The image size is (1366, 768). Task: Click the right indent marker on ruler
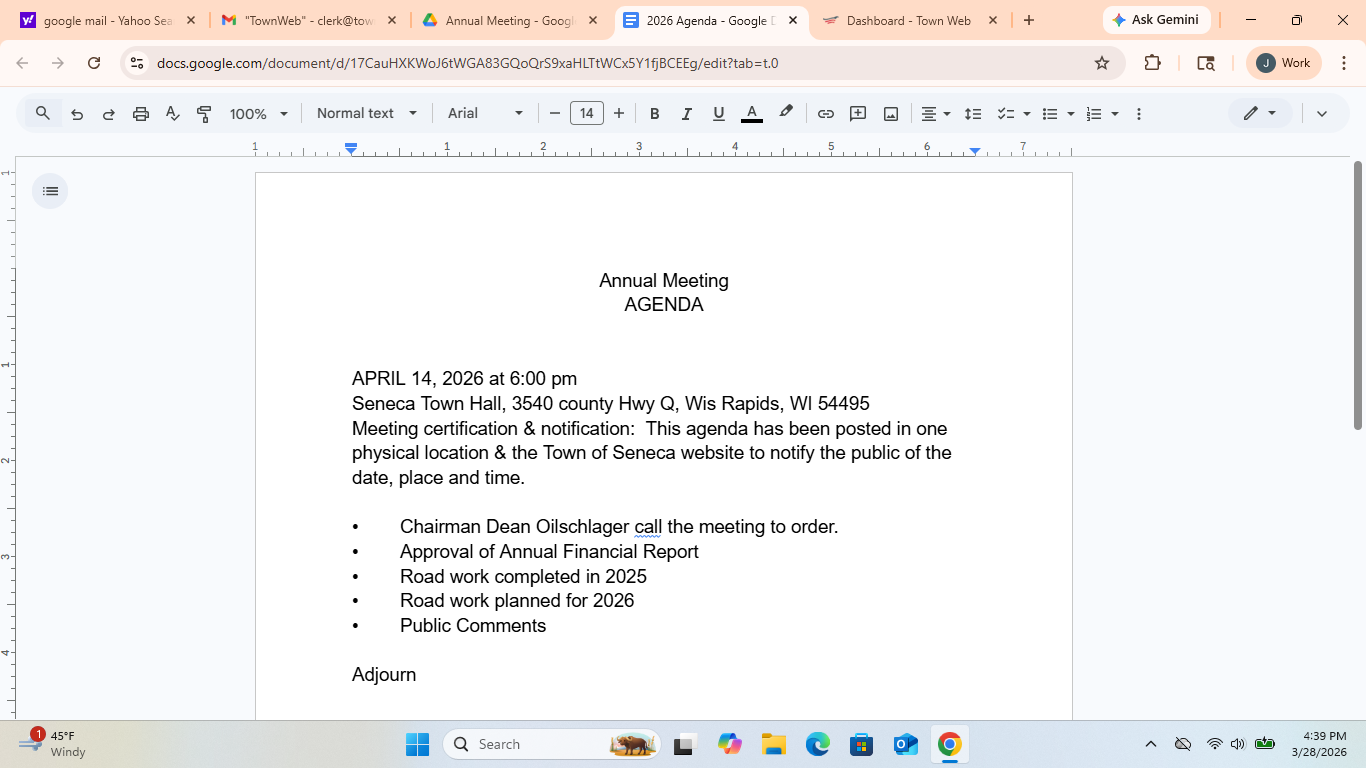point(975,151)
